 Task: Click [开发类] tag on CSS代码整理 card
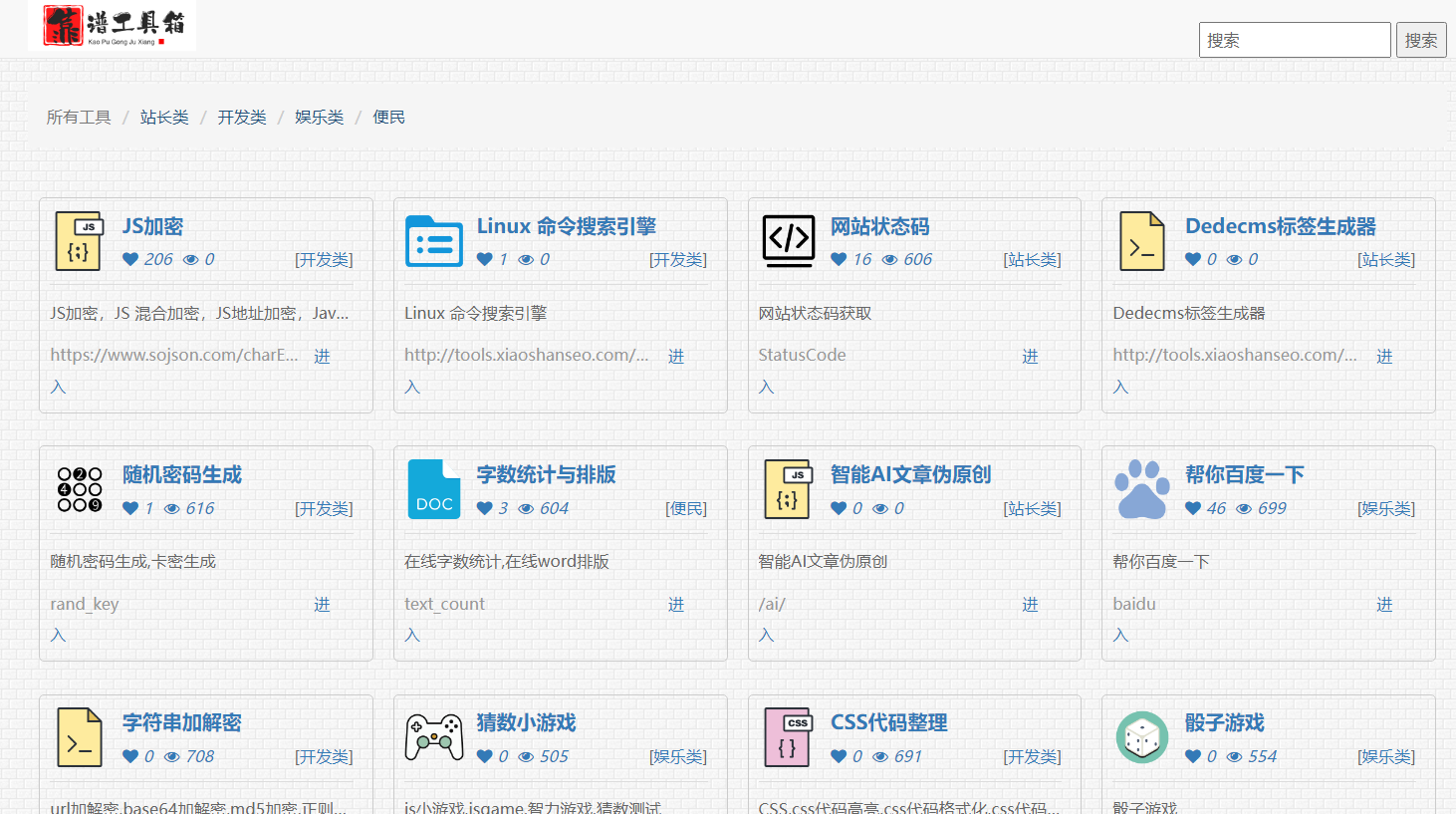[x=1032, y=757]
